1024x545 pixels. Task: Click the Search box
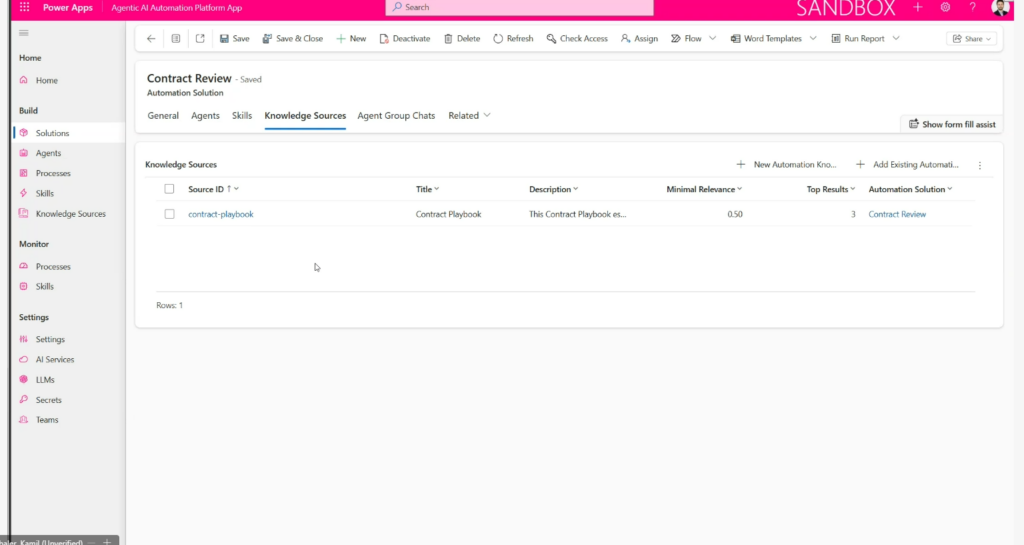point(519,7)
